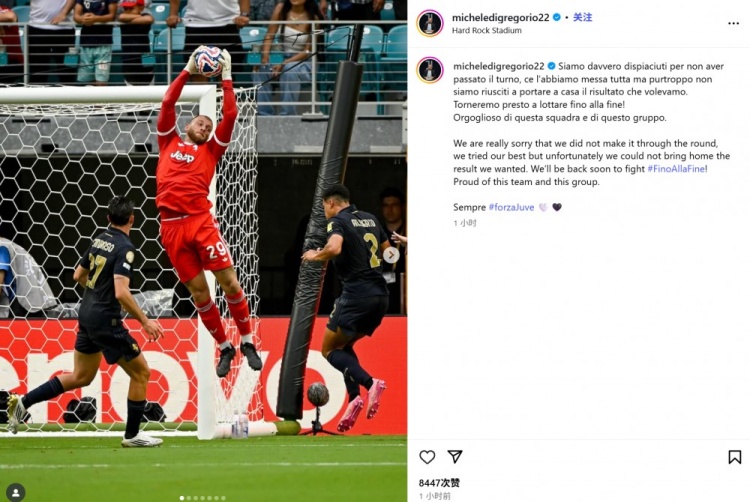Jump to the last carousel dot
Screen dimensions: 750x502
click(x=223, y=498)
